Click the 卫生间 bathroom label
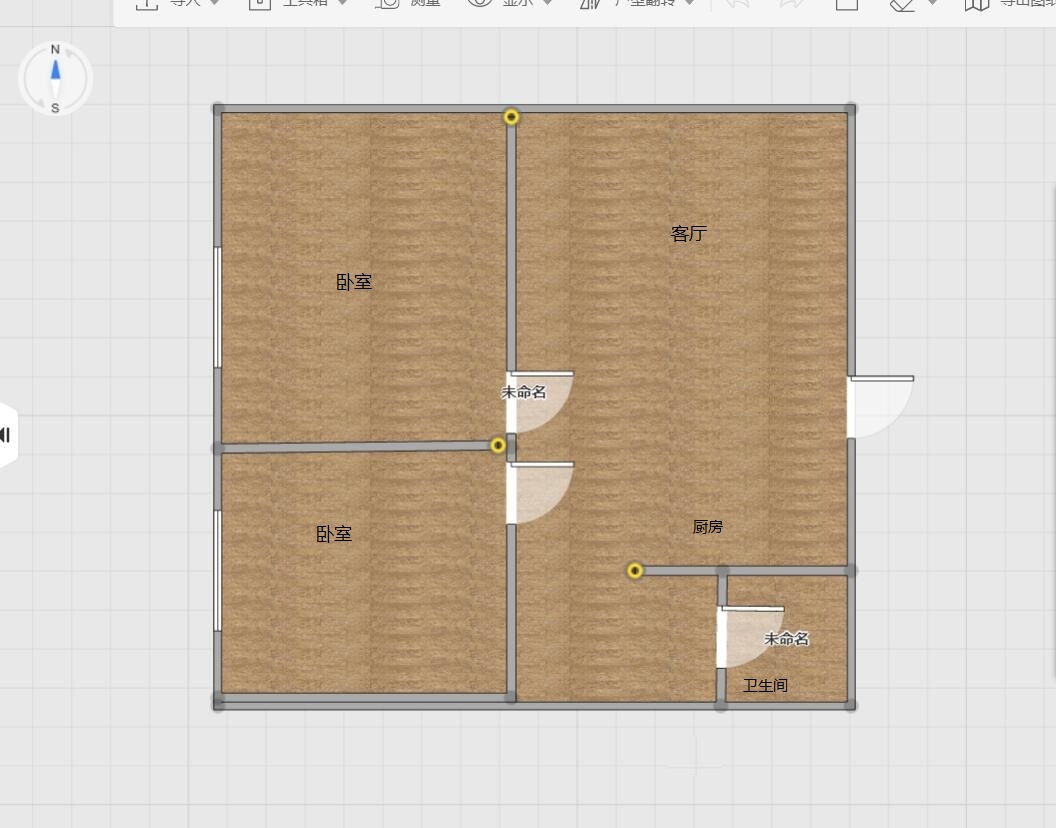1056x828 pixels. (765, 686)
